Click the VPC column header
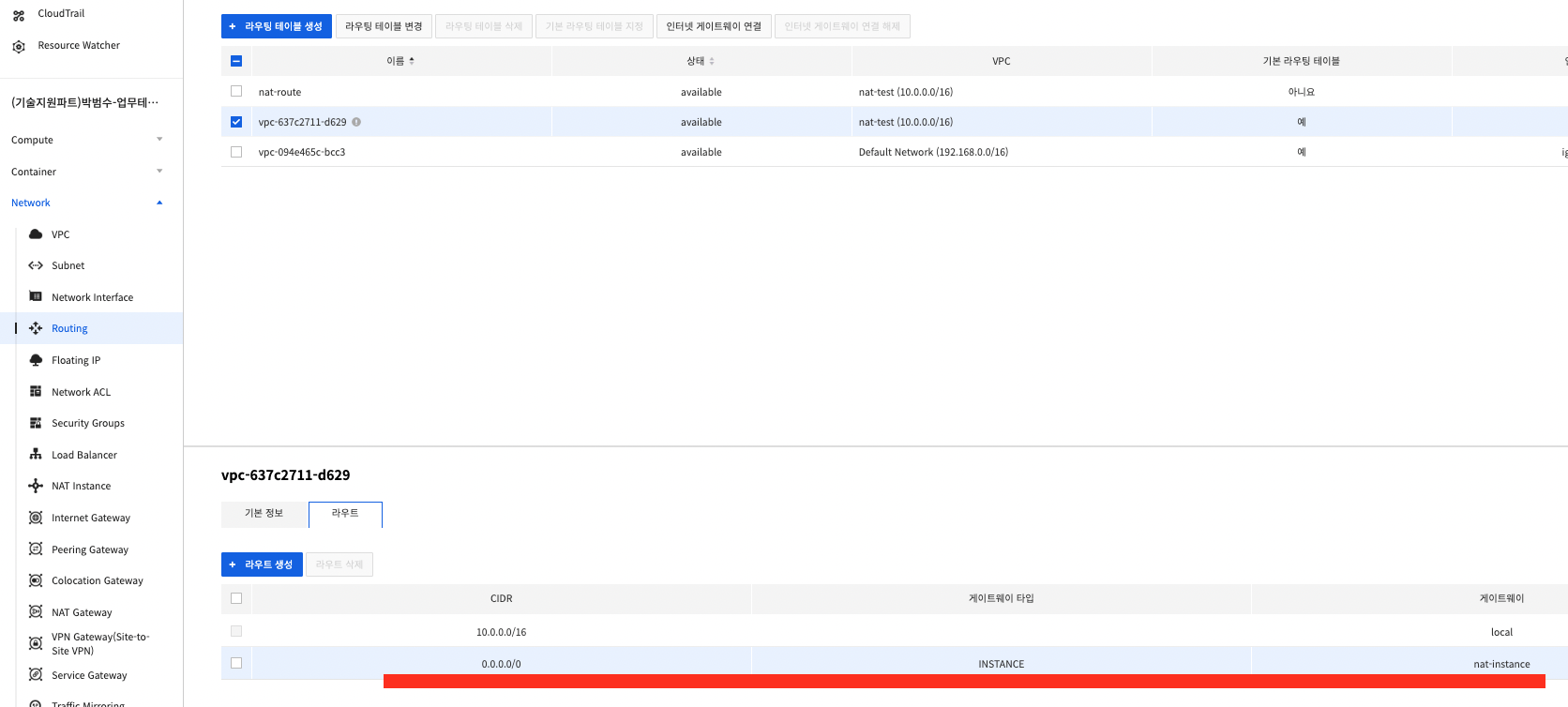 pyautogui.click(x=1001, y=61)
